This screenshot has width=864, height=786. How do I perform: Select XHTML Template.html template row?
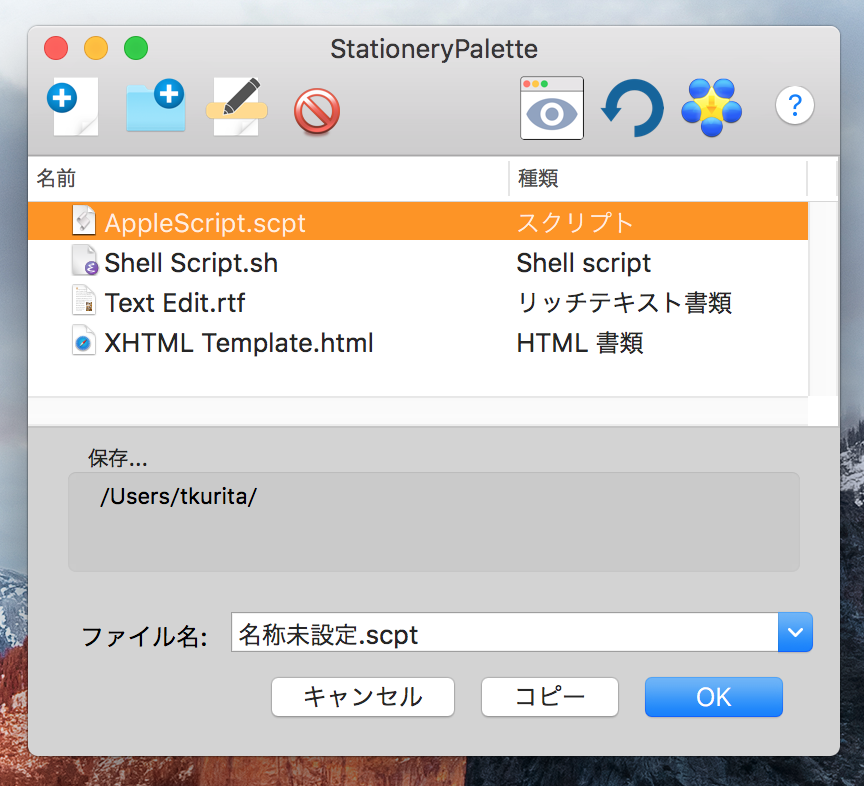pos(238,343)
